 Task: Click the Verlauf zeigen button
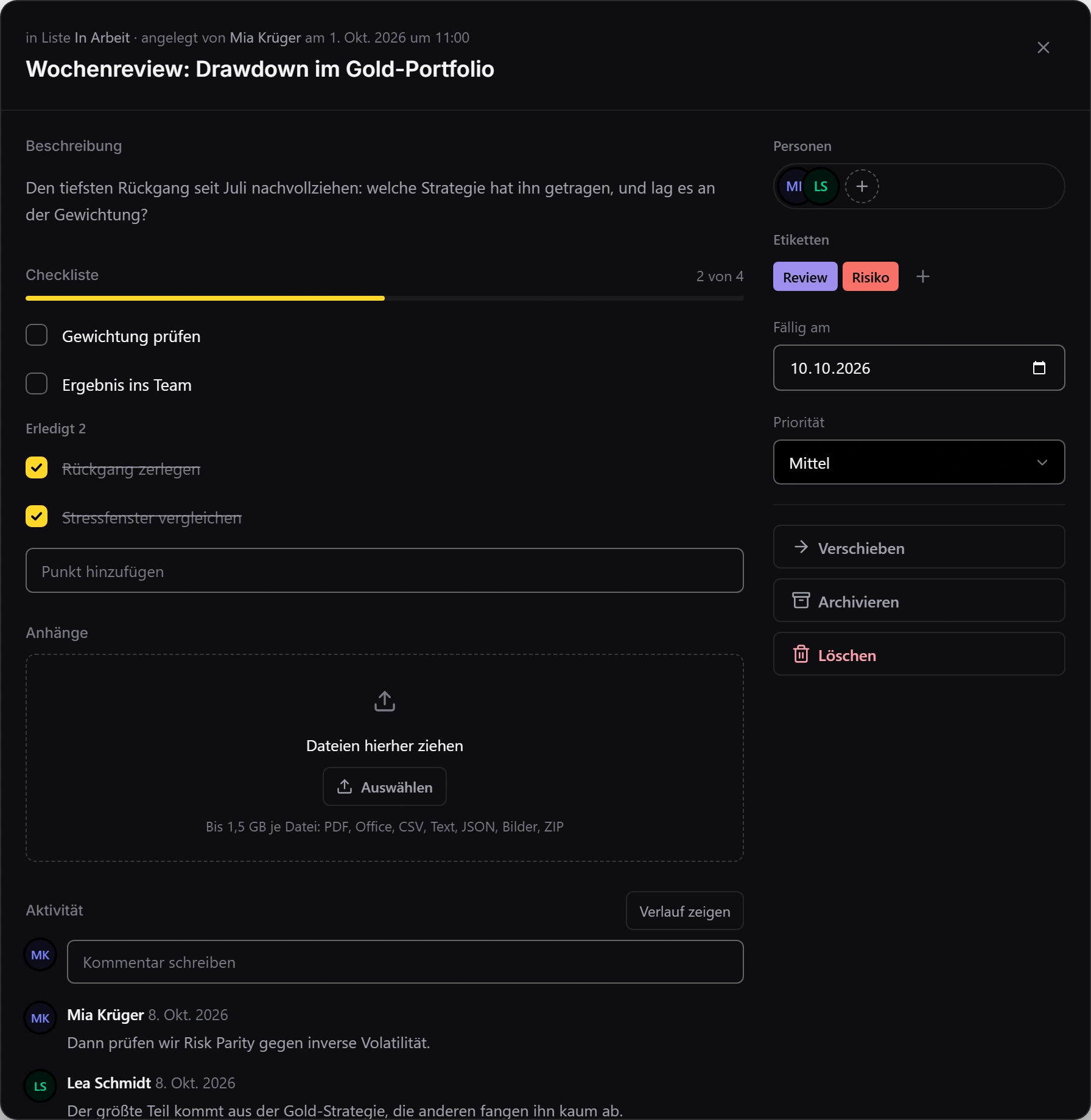coord(684,911)
